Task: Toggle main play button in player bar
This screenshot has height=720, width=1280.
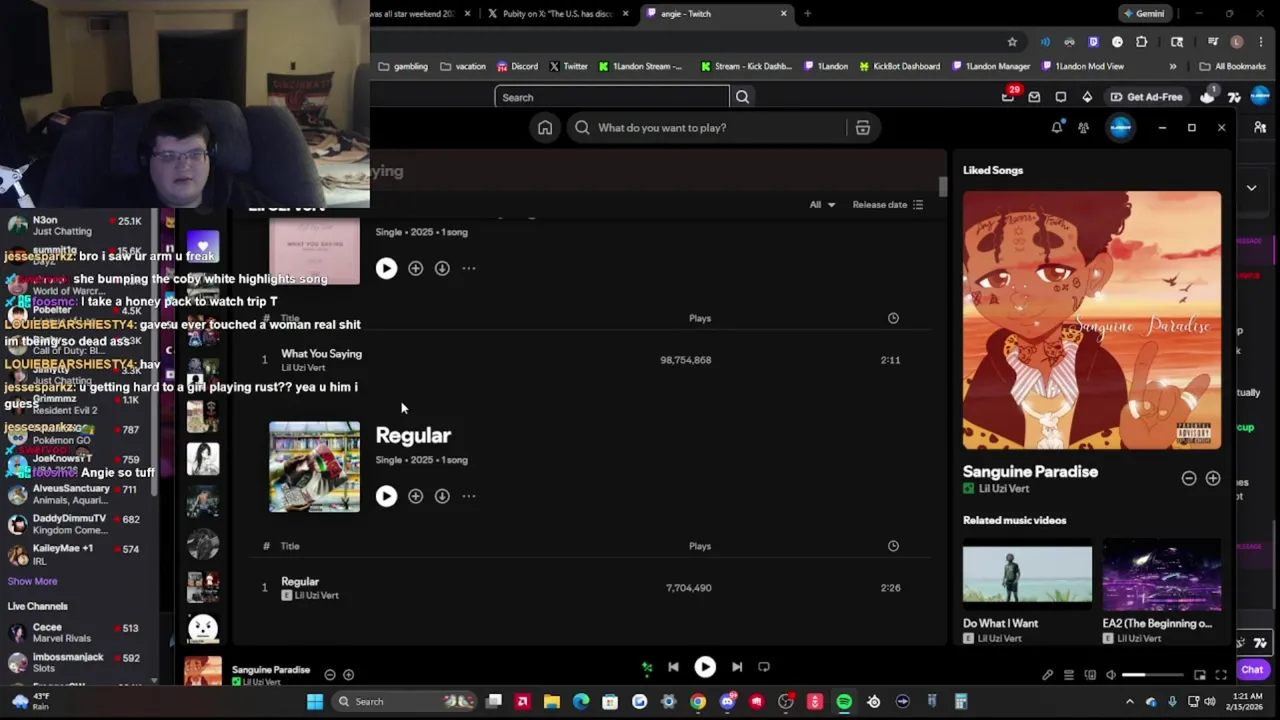Action: tap(705, 667)
